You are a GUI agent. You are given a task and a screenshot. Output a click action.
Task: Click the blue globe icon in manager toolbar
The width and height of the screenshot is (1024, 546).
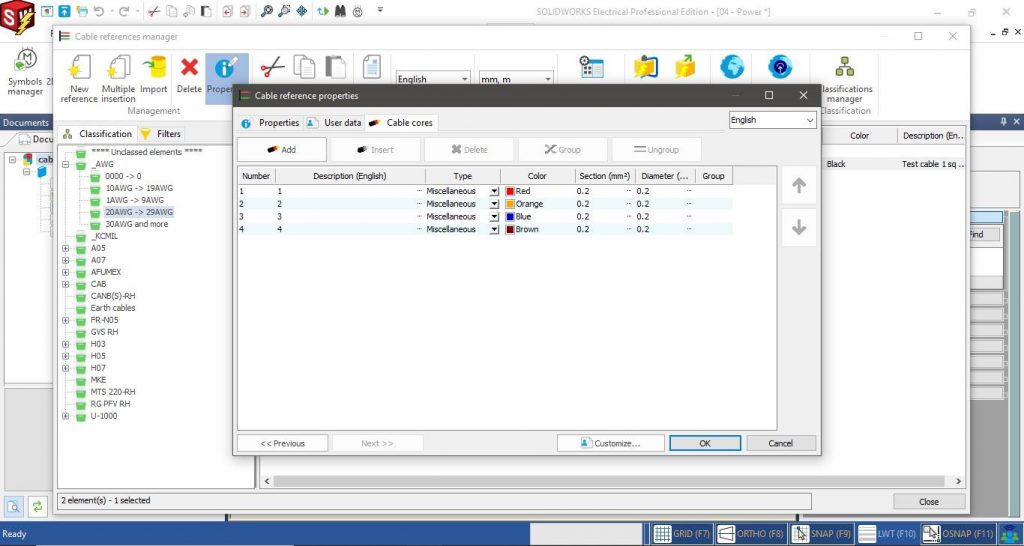(x=732, y=67)
